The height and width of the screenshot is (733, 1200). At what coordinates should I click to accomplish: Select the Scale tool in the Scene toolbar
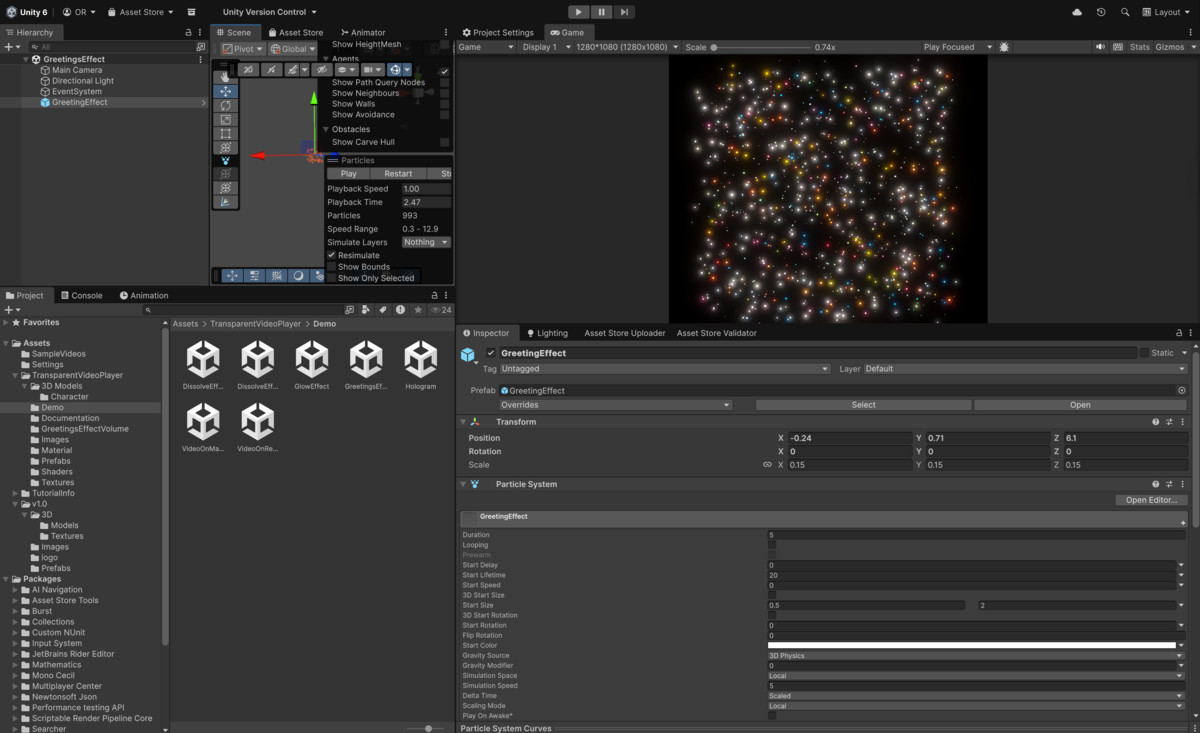click(225, 118)
